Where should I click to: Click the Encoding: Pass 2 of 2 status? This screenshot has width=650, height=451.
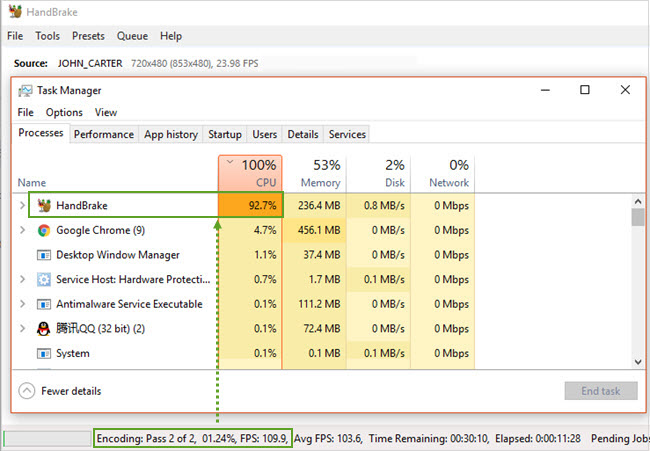193,438
